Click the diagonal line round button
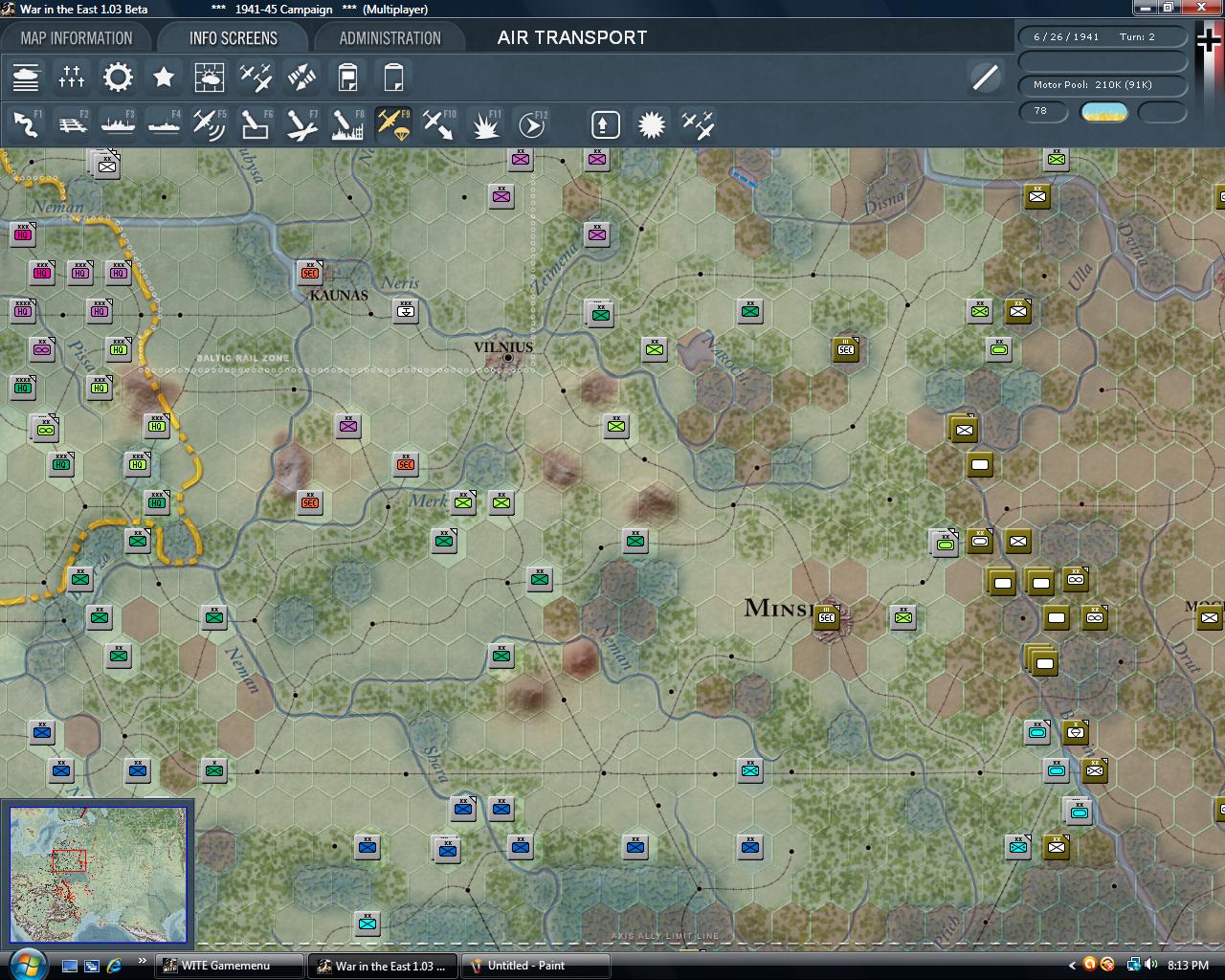Screen dimensions: 1225x980 point(985,78)
